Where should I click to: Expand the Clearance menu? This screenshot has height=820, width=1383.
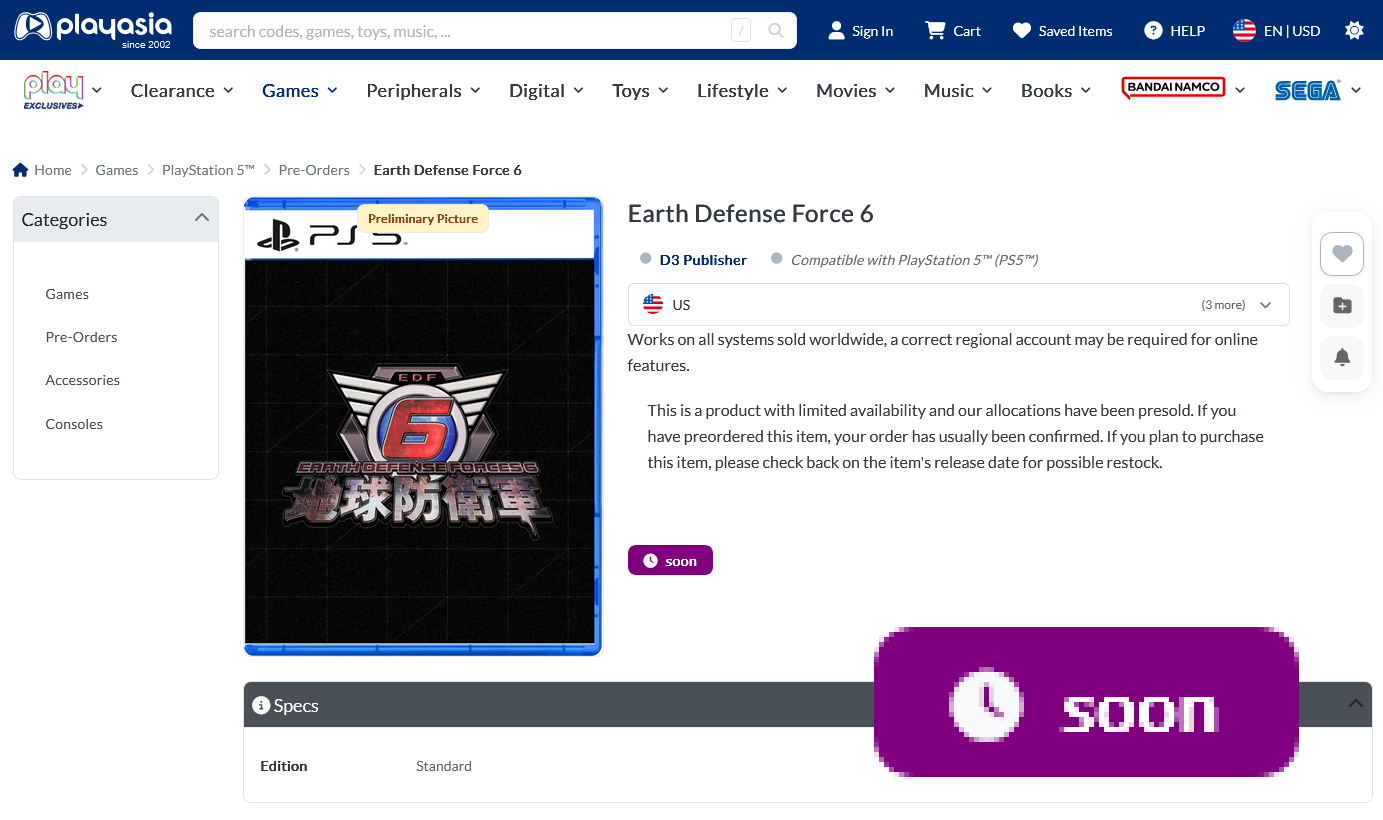[182, 90]
